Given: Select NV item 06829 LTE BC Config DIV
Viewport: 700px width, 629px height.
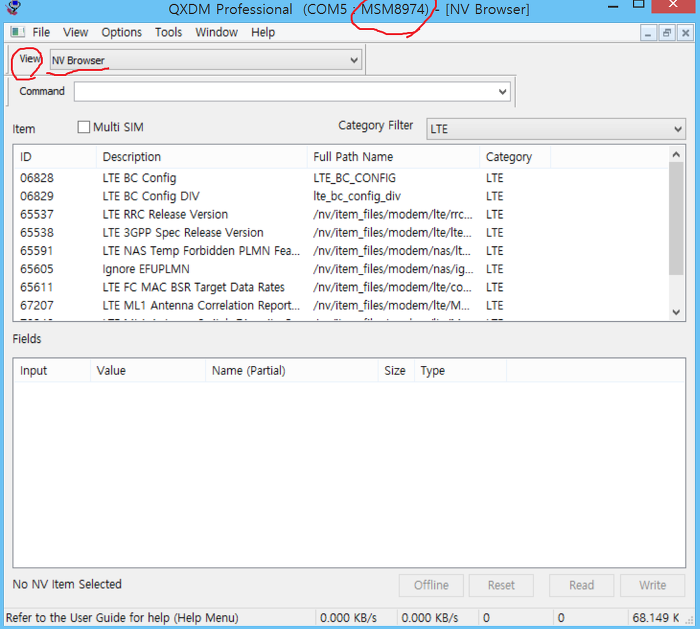Looking at the screenshot, I should coord(341,196).
